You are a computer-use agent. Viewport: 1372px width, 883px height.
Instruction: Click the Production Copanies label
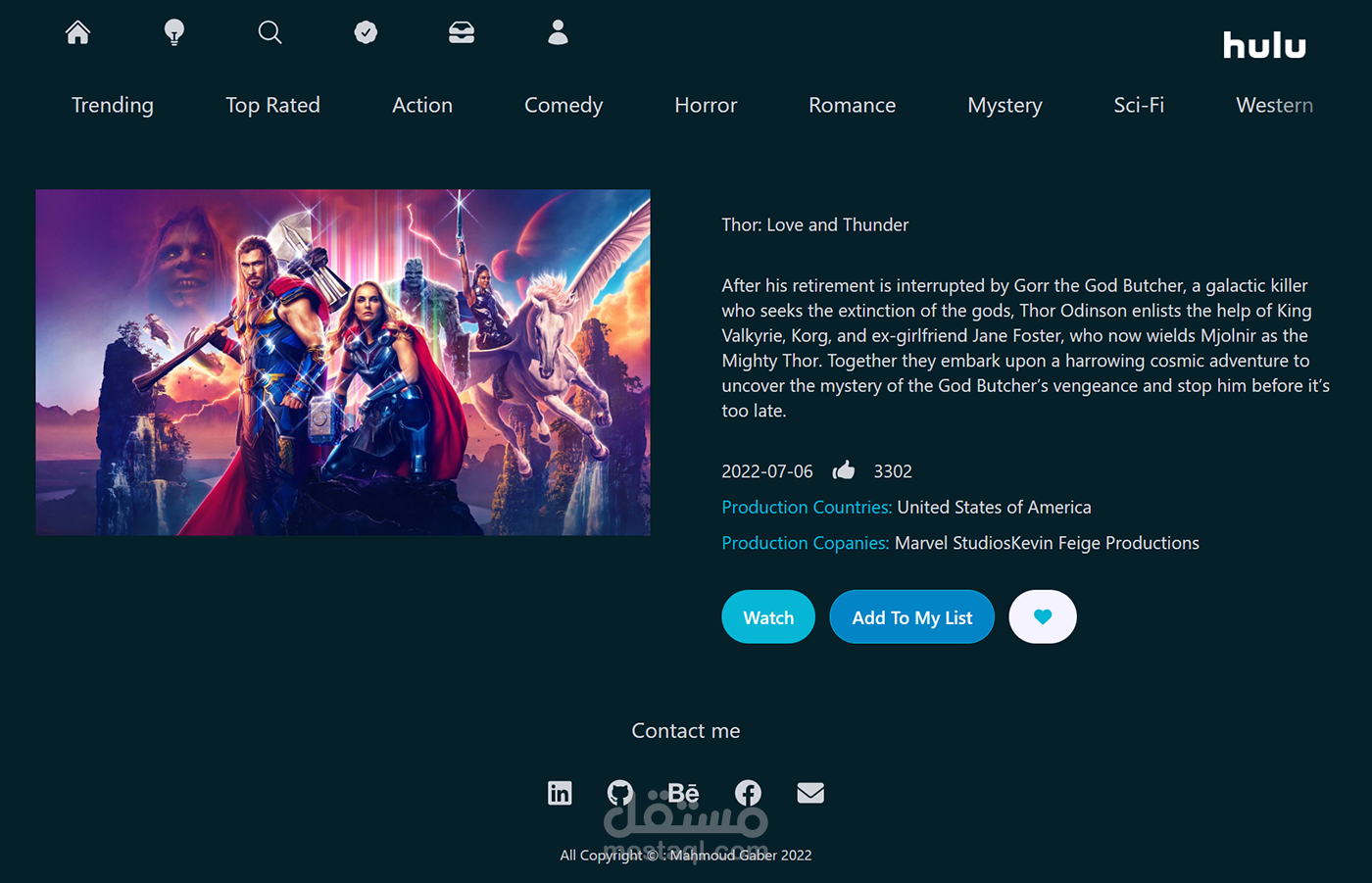tap(806, 543)
